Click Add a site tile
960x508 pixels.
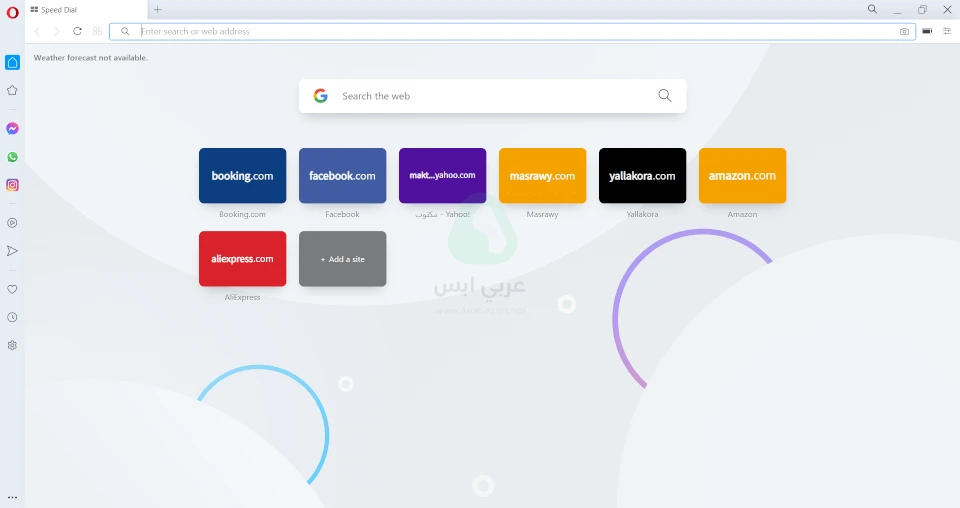(x=342, y=259)
